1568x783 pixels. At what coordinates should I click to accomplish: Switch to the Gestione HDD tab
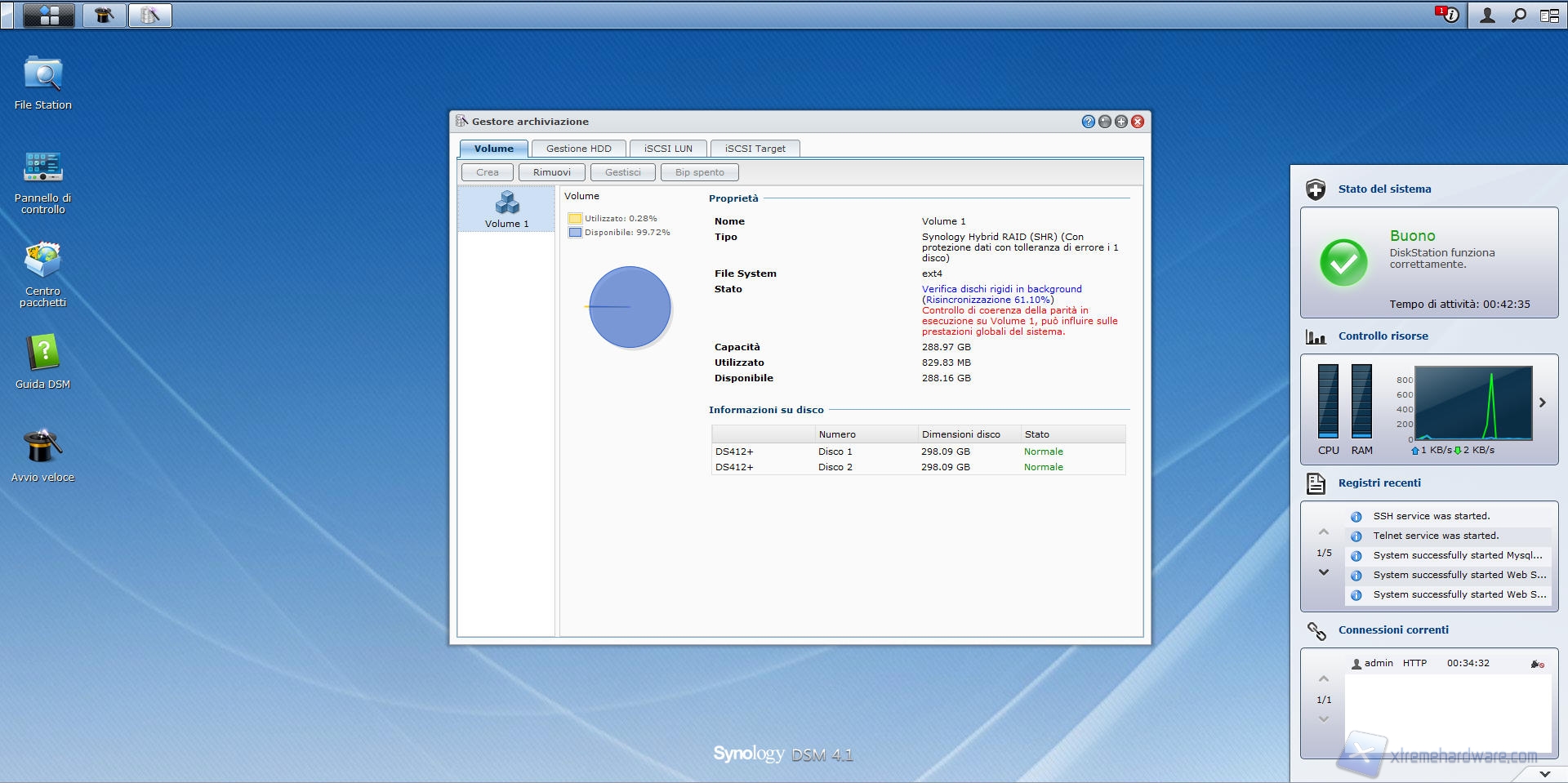point(578,149)
